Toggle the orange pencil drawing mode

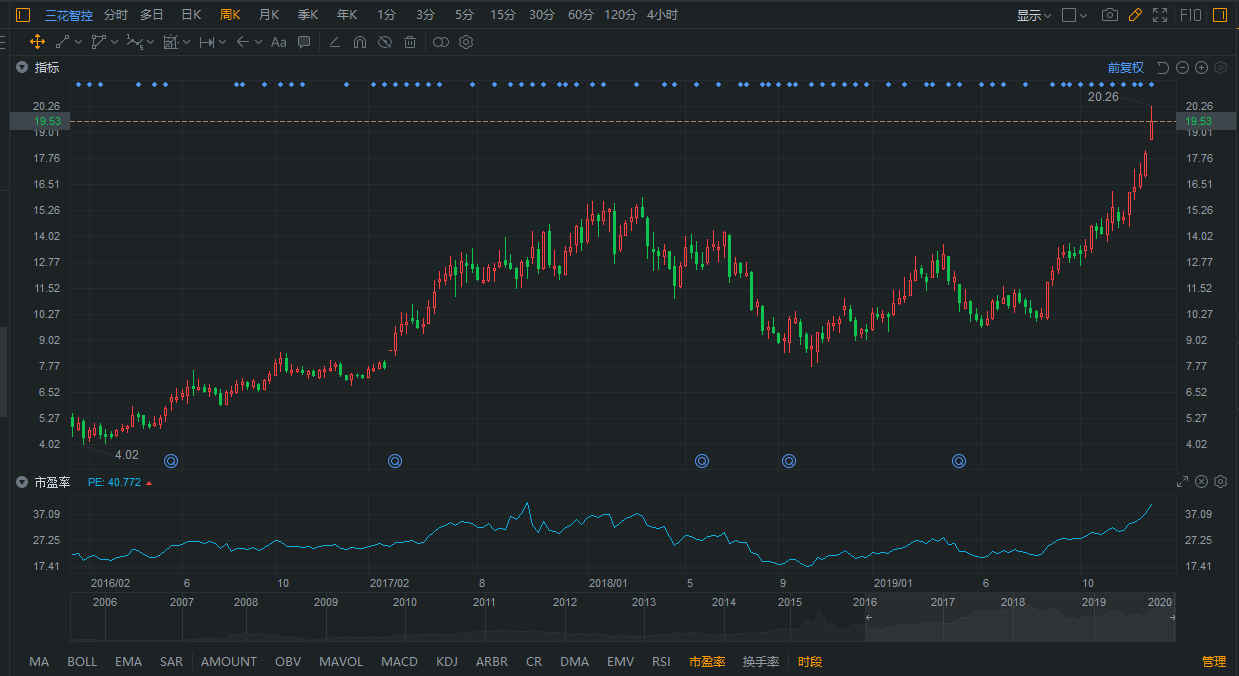[x=1135, y=15]
